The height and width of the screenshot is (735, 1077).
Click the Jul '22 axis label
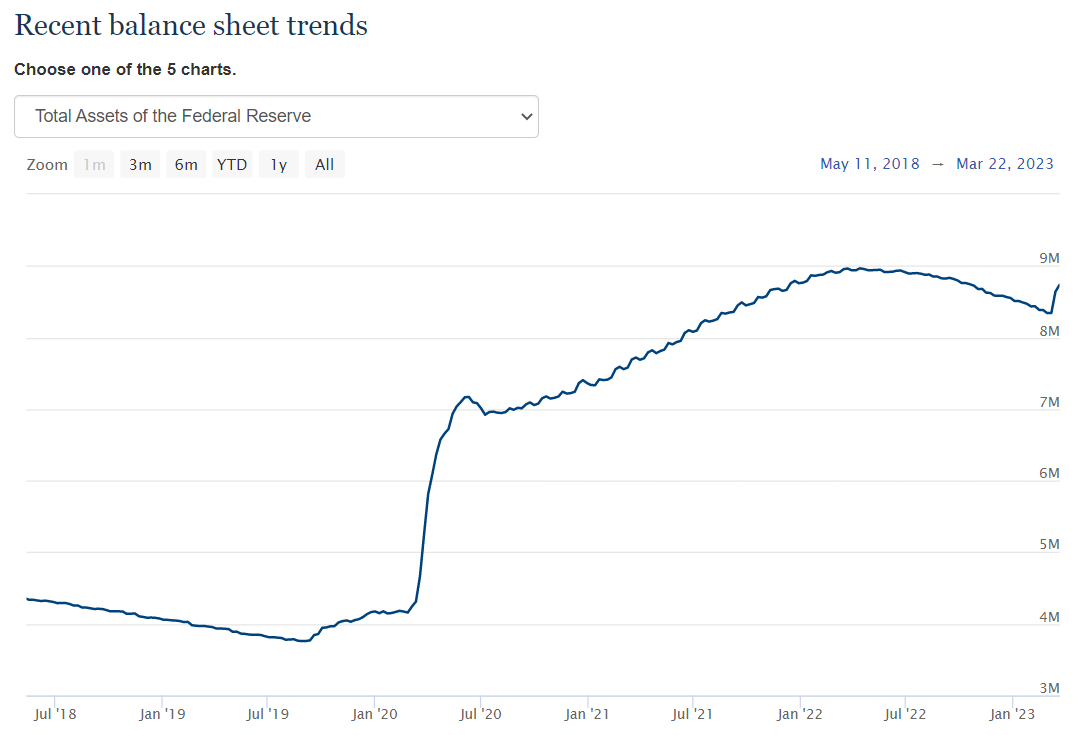905,714
